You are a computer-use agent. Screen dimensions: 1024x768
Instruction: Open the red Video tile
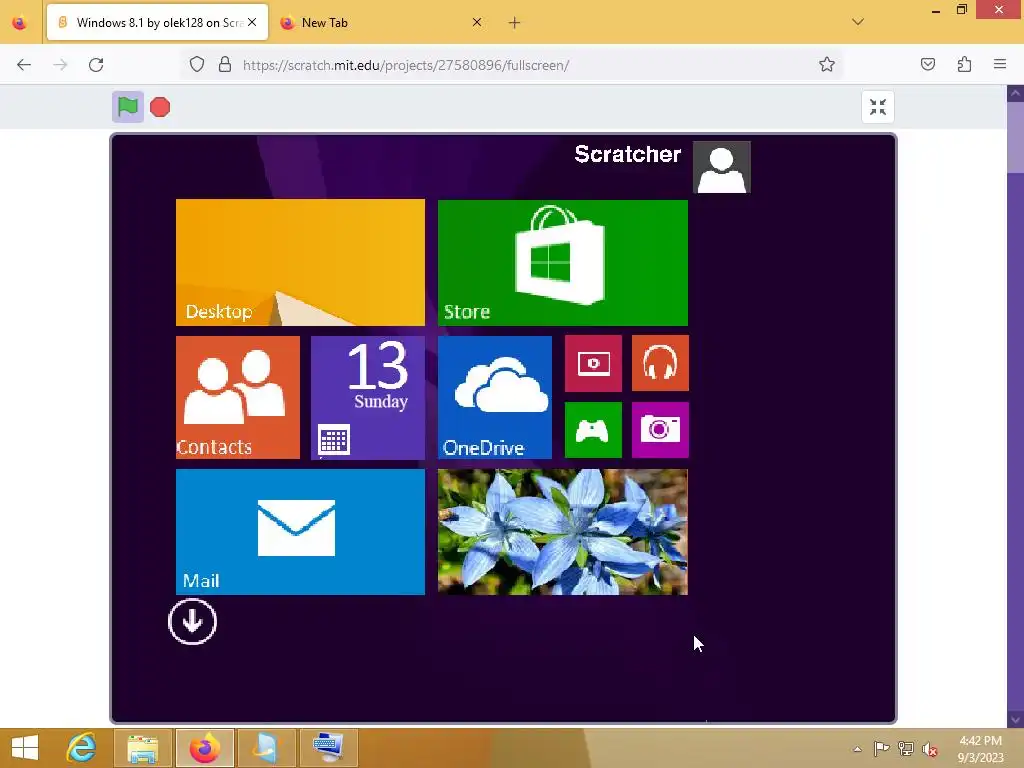coord(593,363)
